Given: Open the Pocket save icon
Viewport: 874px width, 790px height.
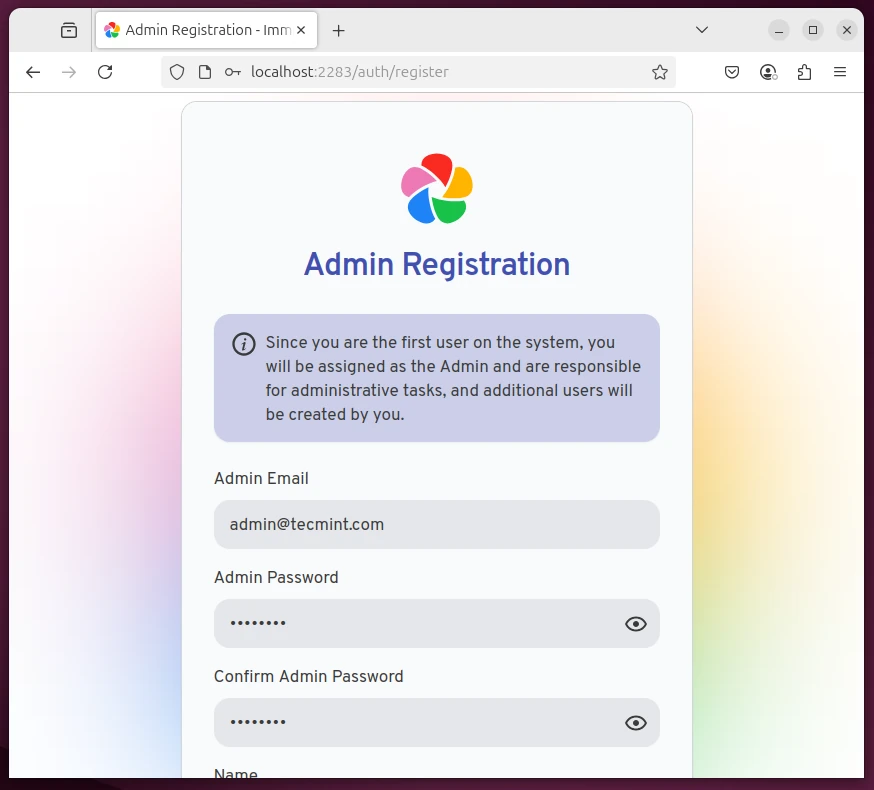Looking at the screenshot, I should click(732, 72).
